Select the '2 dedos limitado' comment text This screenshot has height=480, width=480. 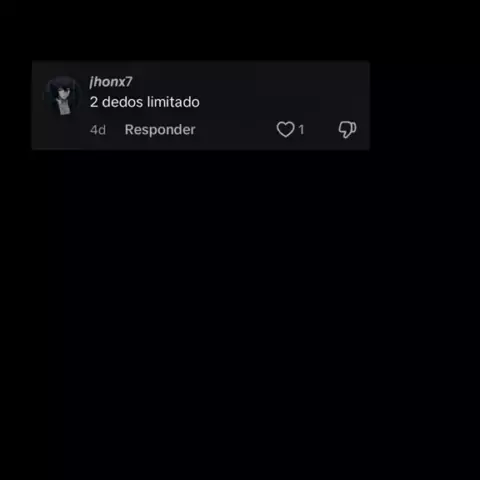tap(145, 102)
